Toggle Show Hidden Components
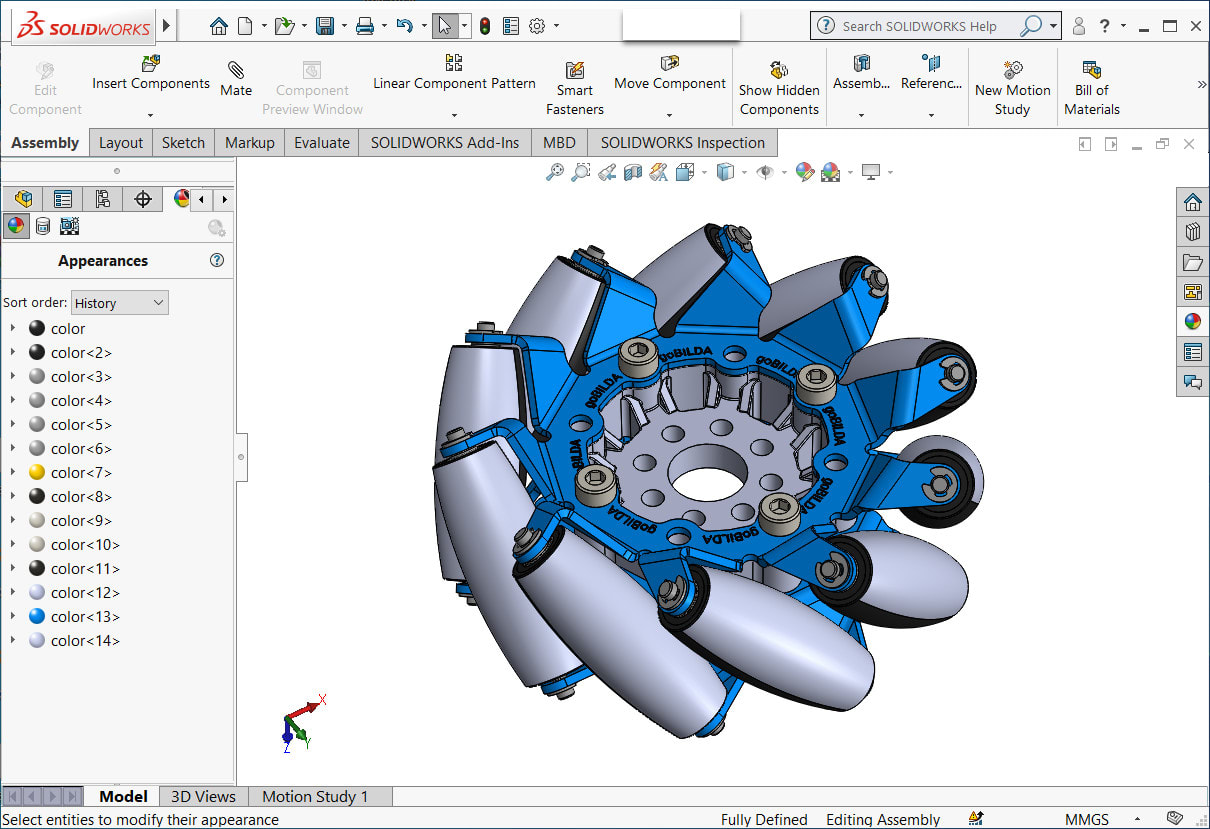The image size is (1210, 829). [779, 88]
